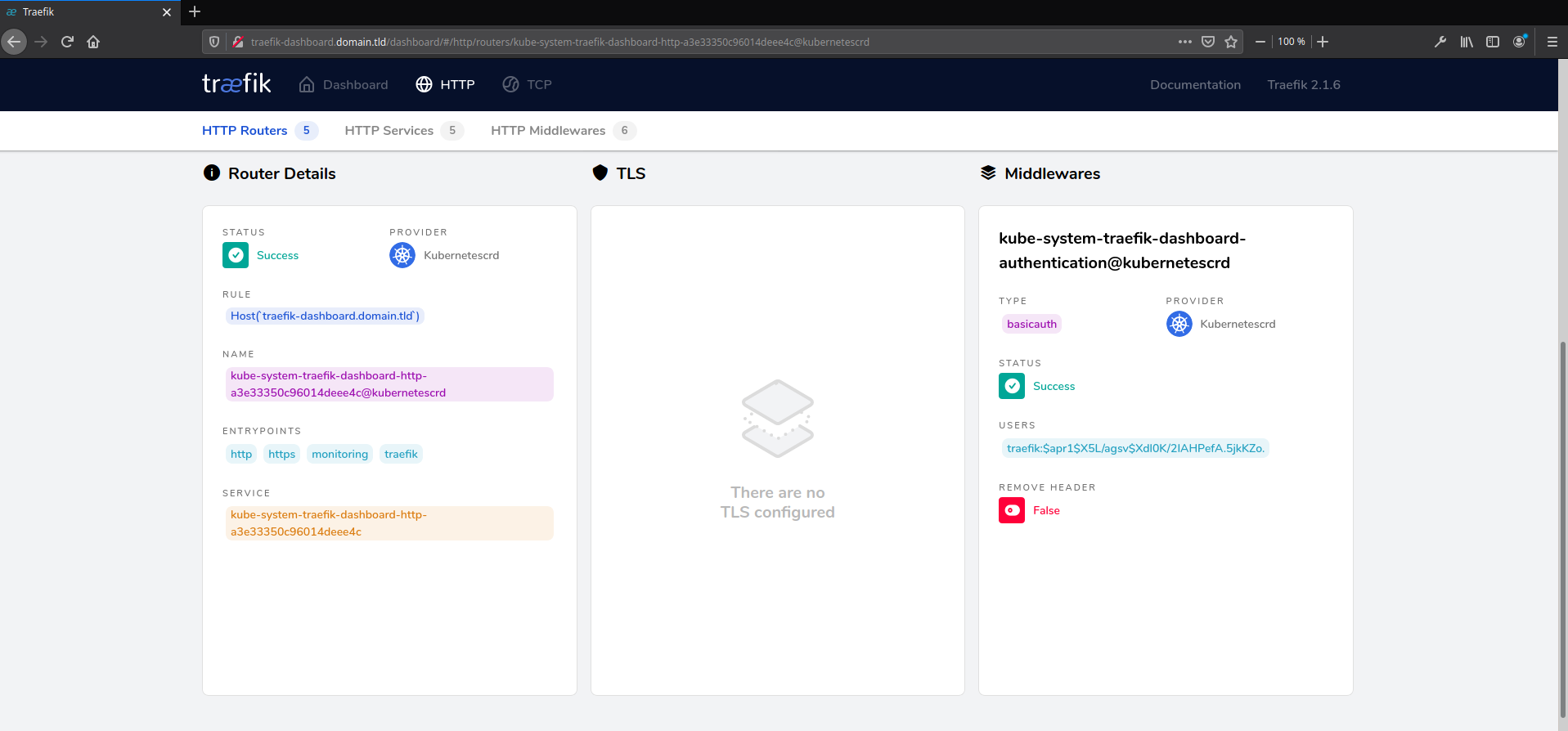Open the Documentation link

coord(1195,84)
